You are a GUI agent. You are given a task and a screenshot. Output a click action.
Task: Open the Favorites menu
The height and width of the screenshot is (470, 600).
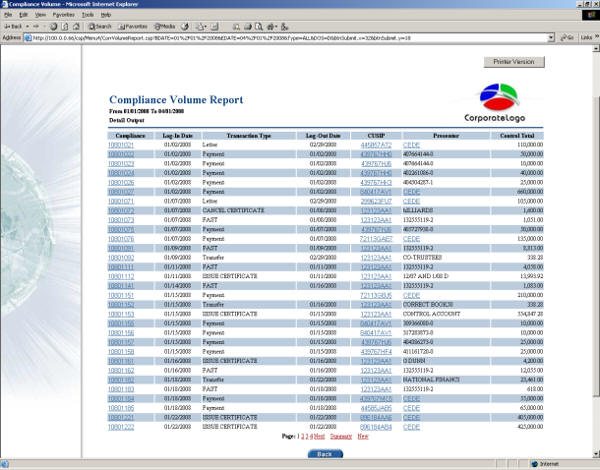[64, 15]
